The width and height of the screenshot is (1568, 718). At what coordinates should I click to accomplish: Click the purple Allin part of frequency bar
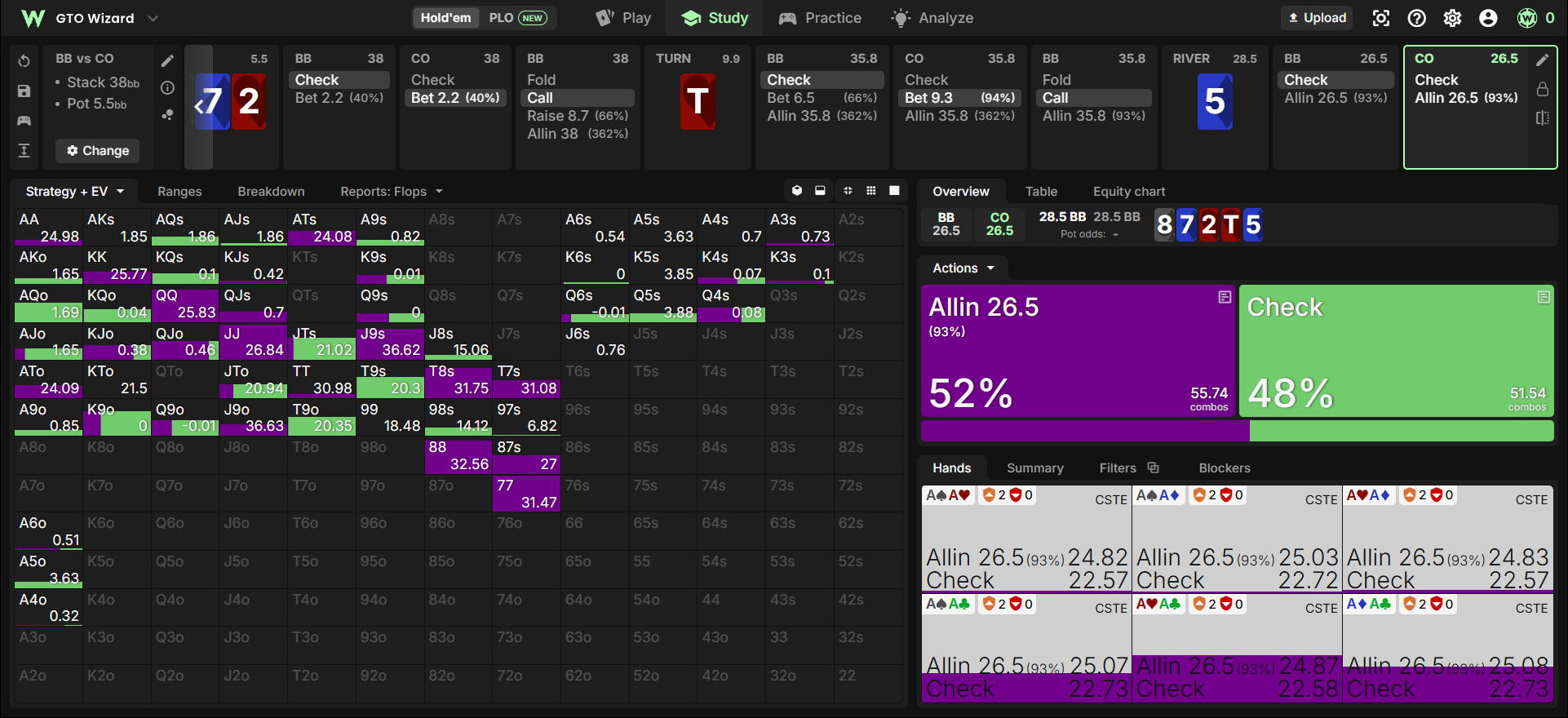coord(1085,431)
